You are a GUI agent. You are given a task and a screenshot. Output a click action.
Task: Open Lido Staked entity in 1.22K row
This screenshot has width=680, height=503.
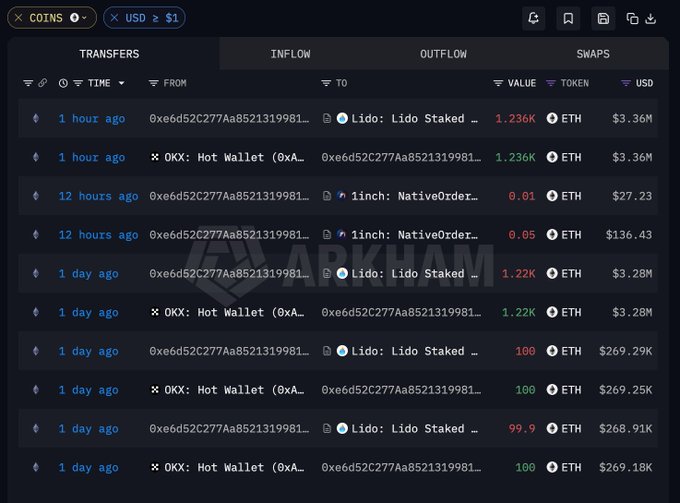(414, 274)
